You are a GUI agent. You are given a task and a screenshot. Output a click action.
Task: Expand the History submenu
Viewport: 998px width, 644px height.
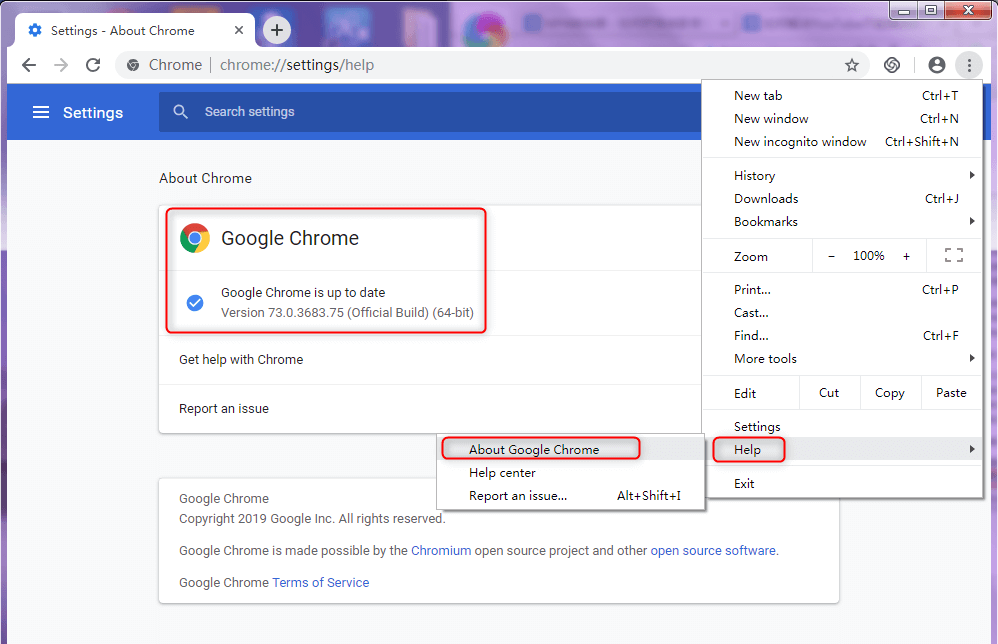843,176
